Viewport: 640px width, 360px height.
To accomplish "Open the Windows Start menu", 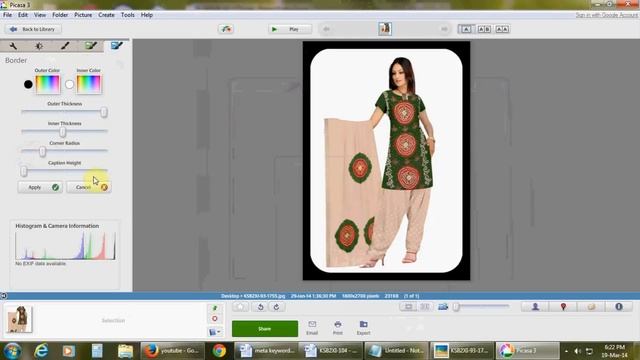I will (x=13, y=351).
